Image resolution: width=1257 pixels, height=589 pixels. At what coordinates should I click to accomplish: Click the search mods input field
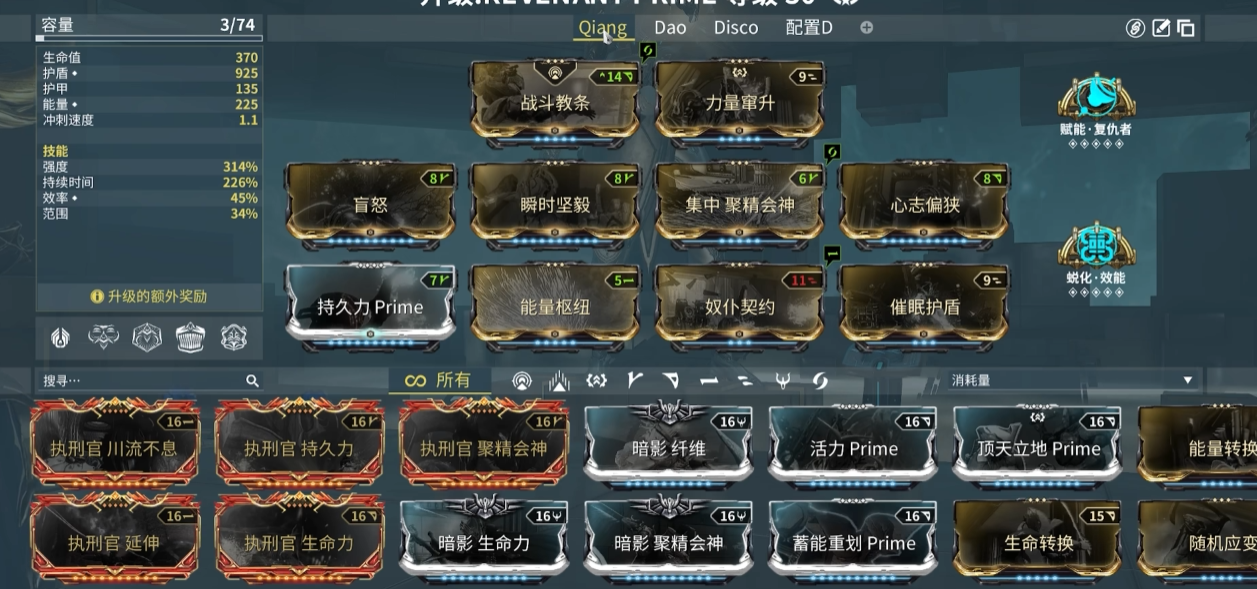pos(150,381)
